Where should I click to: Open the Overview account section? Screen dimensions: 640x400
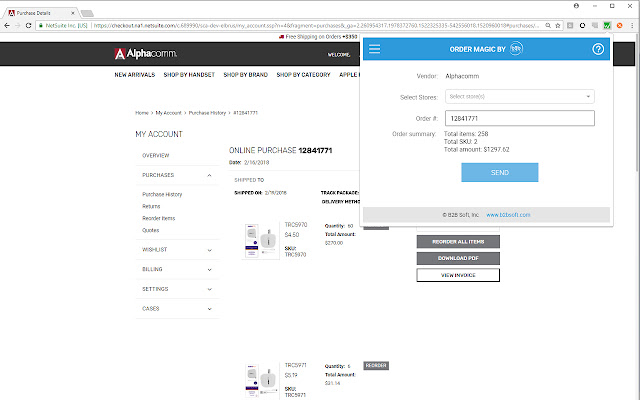[x=156, y=156]
